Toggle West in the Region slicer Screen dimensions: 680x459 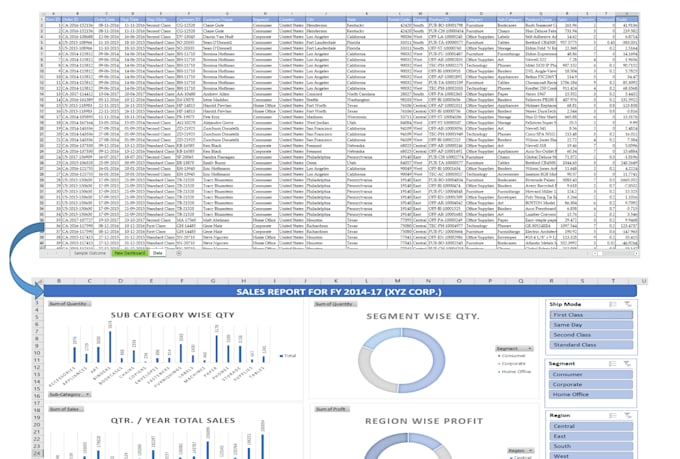tap(591, 456)
